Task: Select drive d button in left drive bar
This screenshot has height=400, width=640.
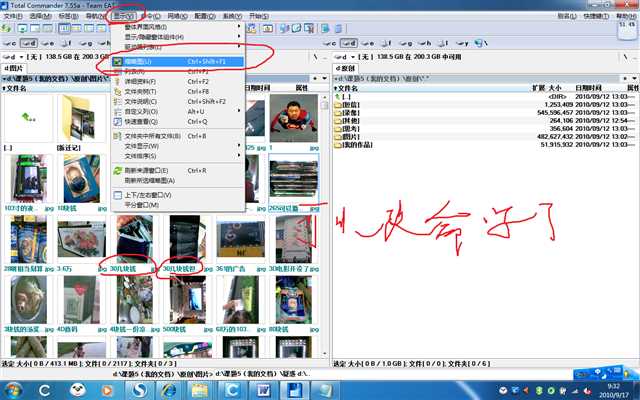Action: tap(28, 43)
